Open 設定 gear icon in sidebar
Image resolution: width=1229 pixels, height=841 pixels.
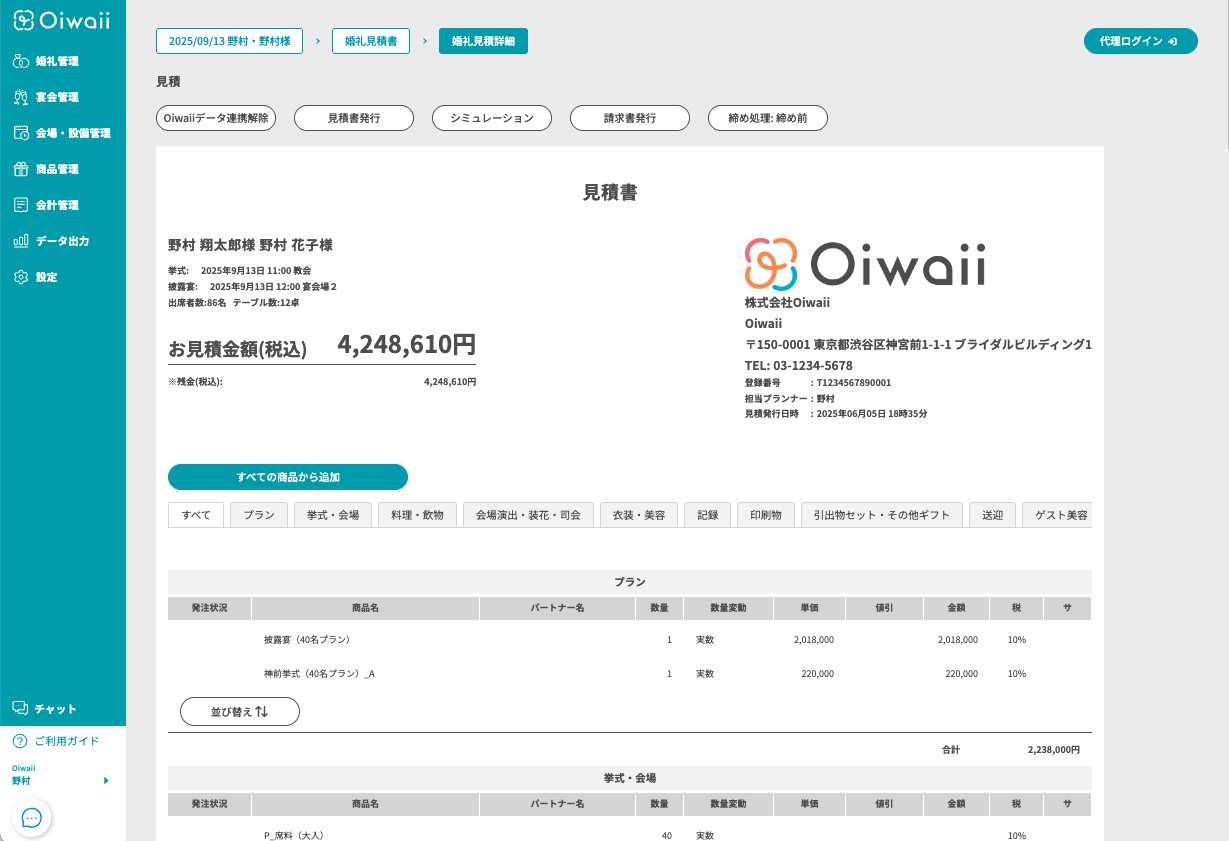click(x=21, y=277)
